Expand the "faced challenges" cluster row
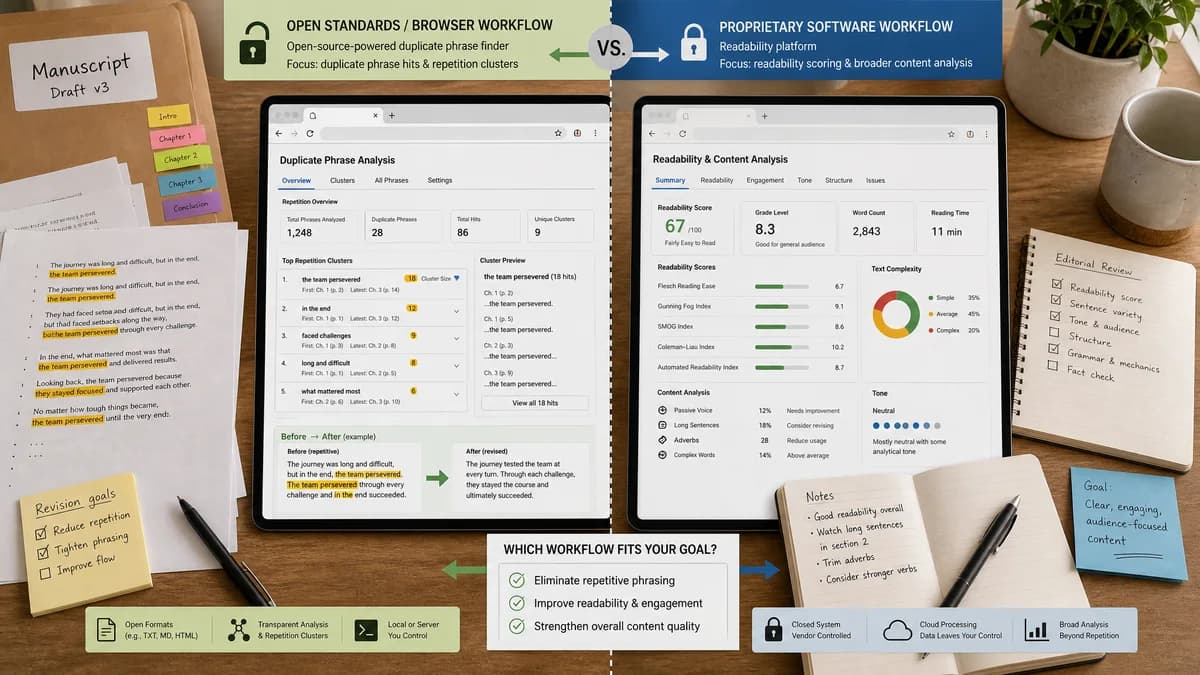 pos(457,339)
